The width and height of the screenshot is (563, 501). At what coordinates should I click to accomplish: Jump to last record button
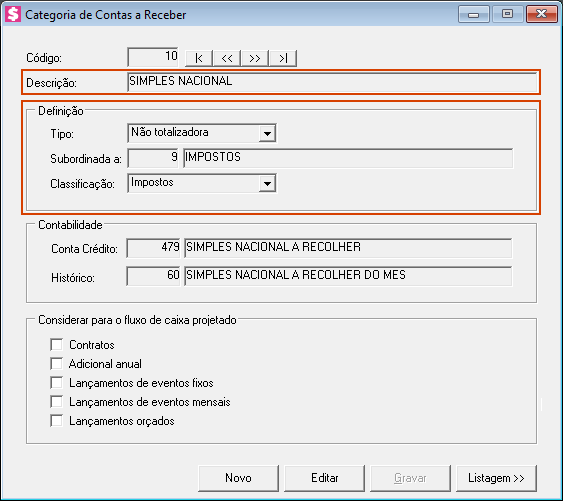(283, 58)
